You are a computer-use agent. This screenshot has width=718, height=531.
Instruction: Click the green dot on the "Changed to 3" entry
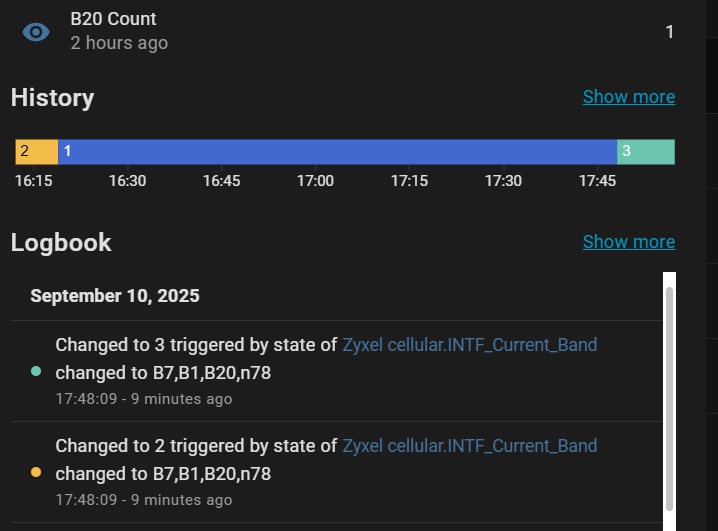click(36, 372)
